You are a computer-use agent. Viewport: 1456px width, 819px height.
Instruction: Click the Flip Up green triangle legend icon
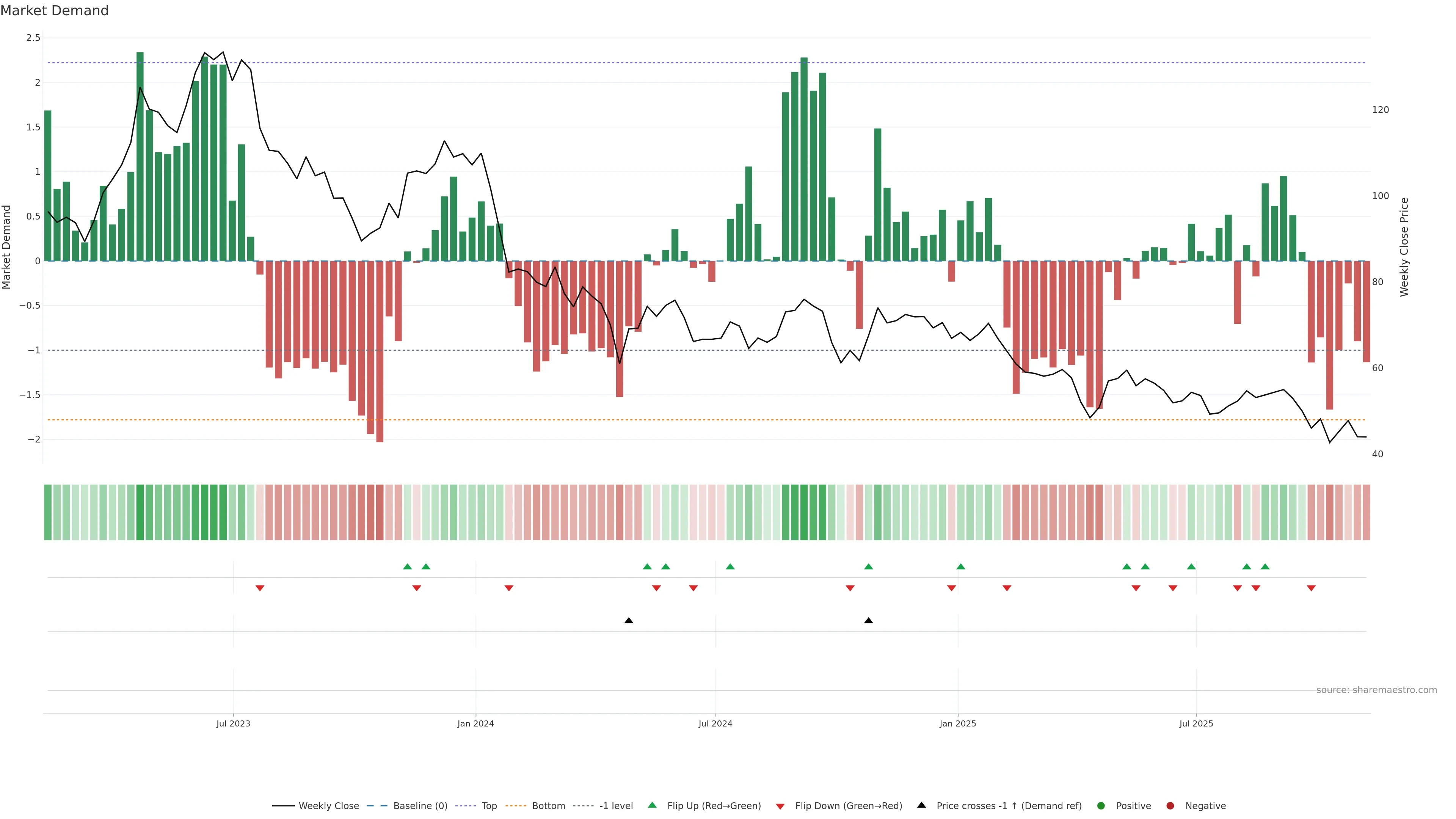tap(652, 805)
